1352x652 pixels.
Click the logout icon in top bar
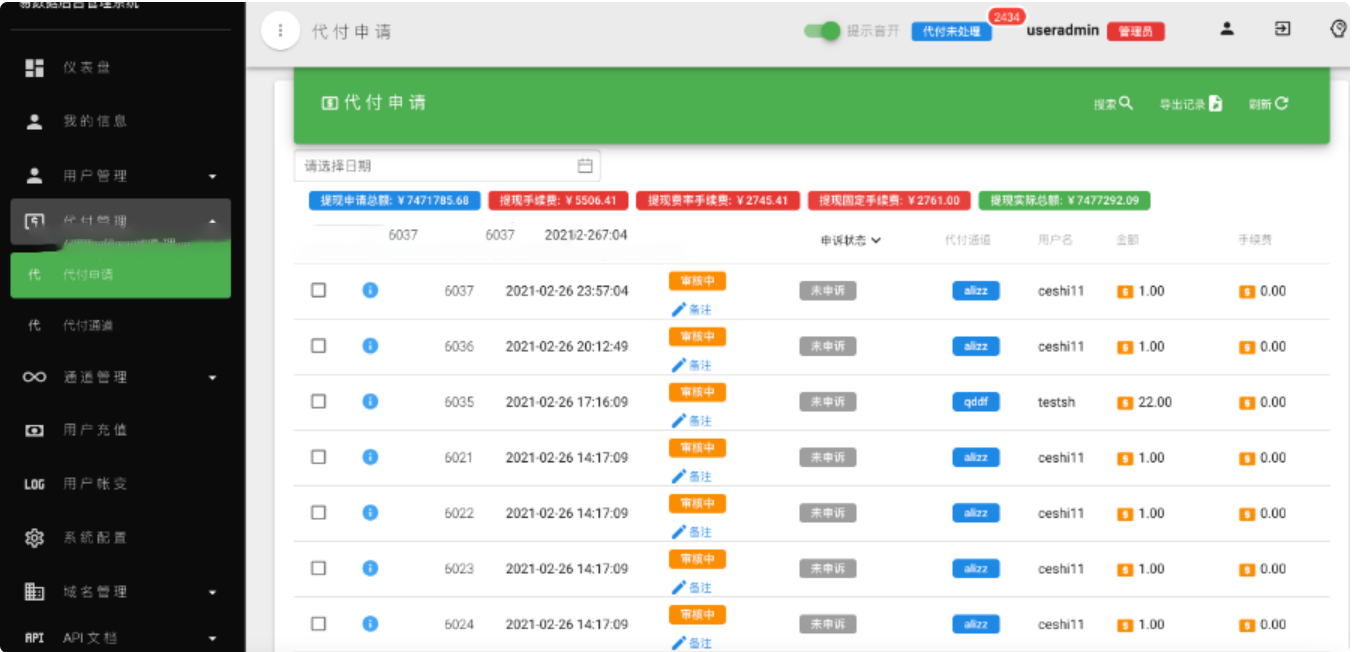point(1282,29)
